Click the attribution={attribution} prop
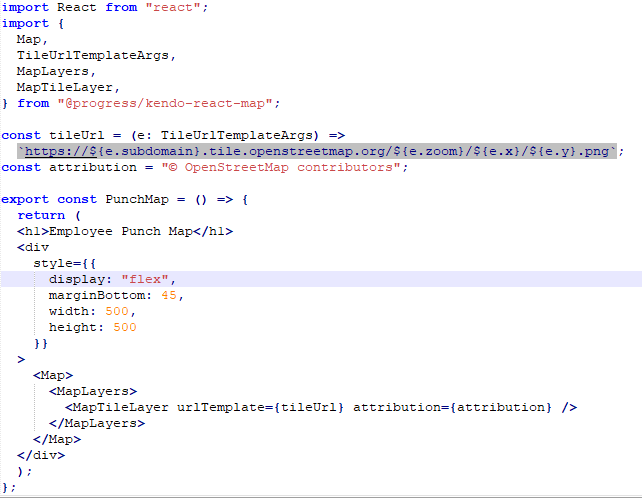Screen dimensions: 642x498 tap(452, 407)
